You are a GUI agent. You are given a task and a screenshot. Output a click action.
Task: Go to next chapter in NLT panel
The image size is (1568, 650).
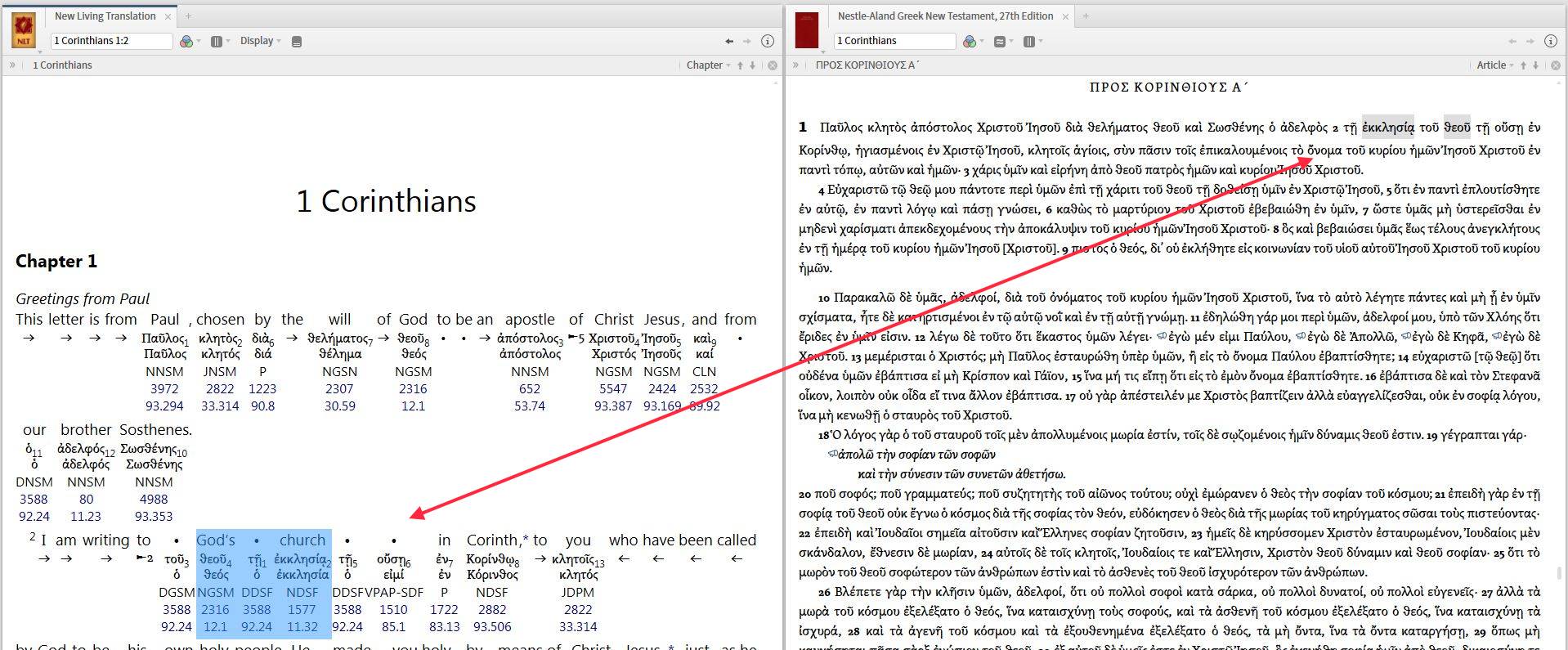(752, 65)
